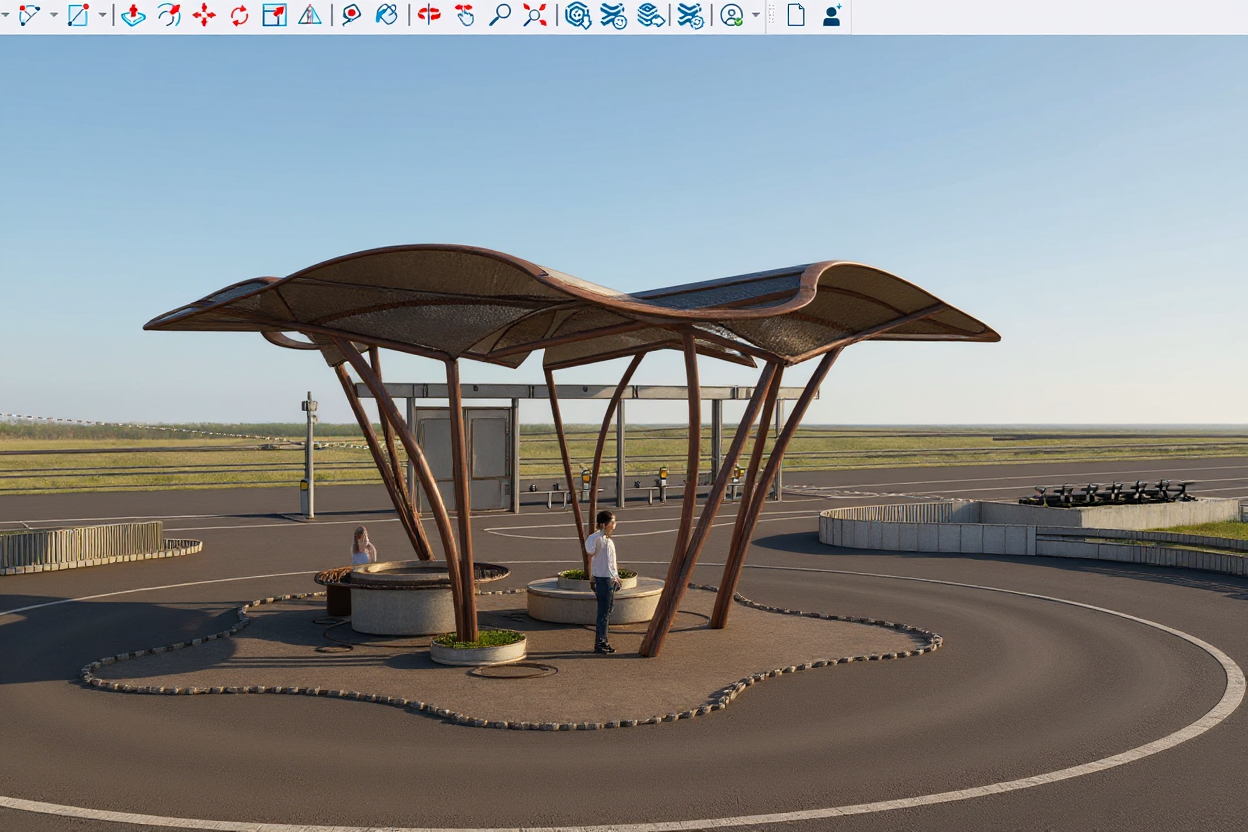Open the blank new document icon
1248x832 pixels.
(796, 15)
